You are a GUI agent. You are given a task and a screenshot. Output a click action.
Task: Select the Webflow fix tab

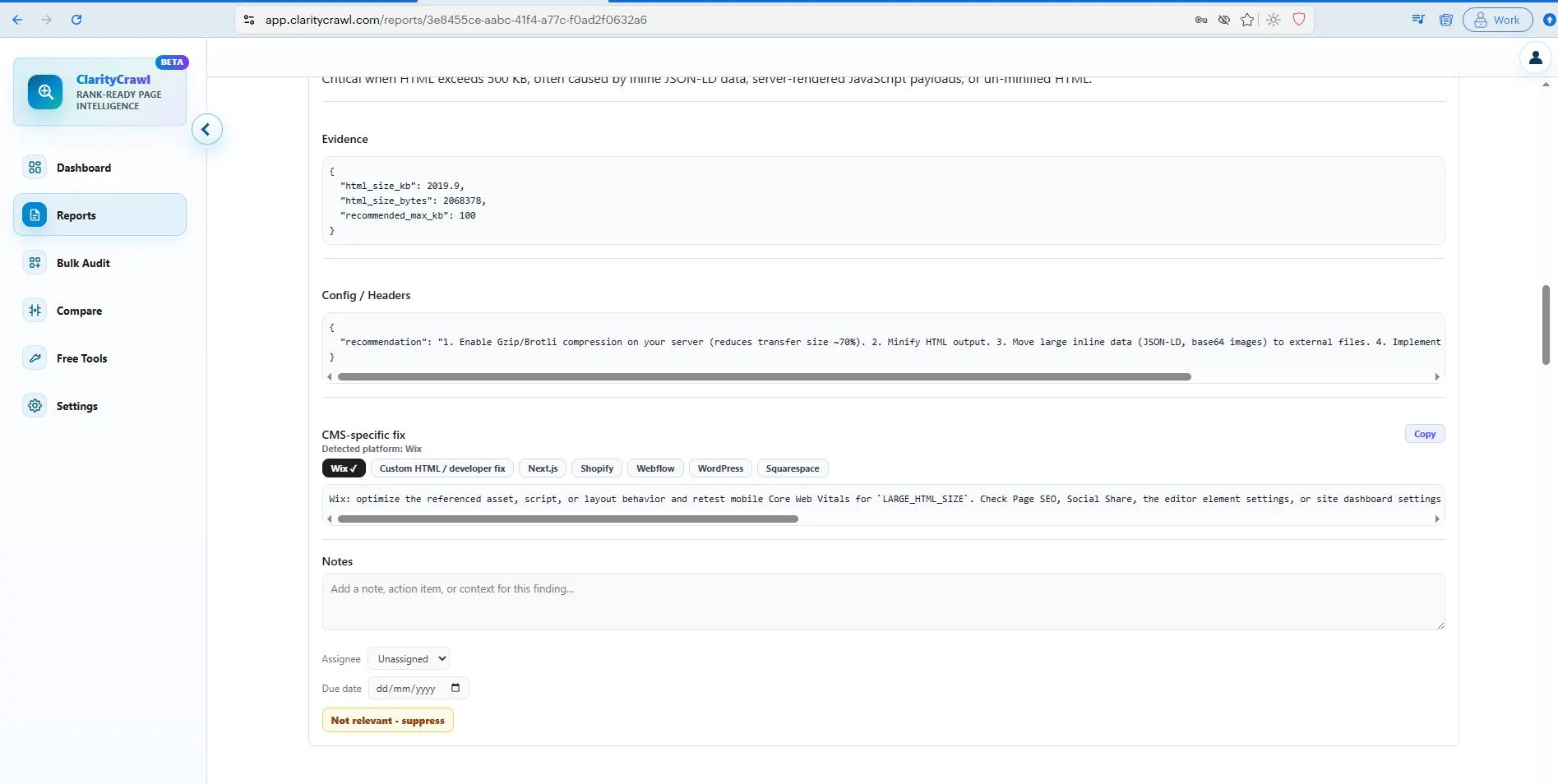point(655,468)
